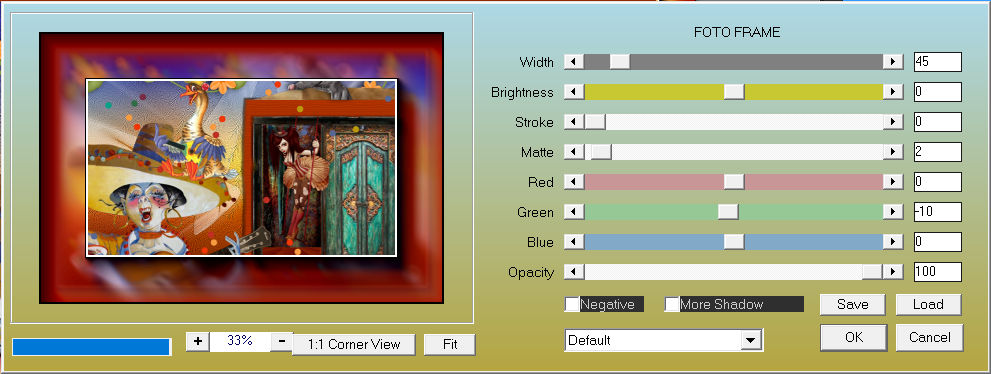
Task: Click the Width slider right arrow
Action: tap(893, 62)
